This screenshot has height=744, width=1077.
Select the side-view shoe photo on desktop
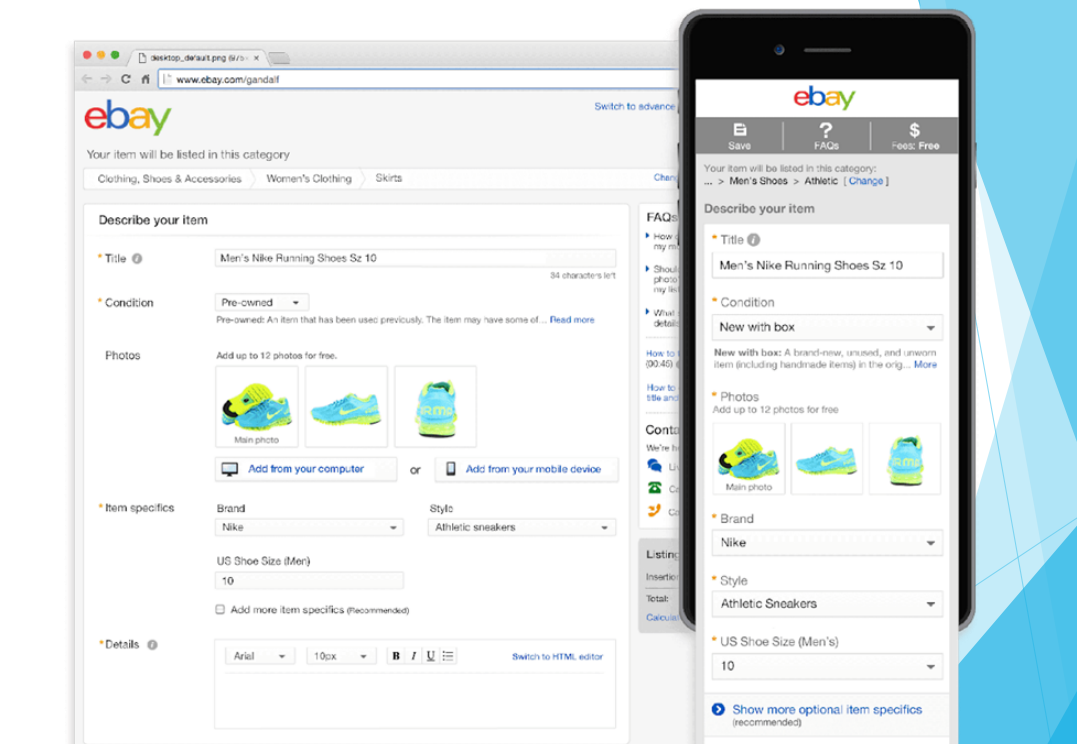click(345, 406)
